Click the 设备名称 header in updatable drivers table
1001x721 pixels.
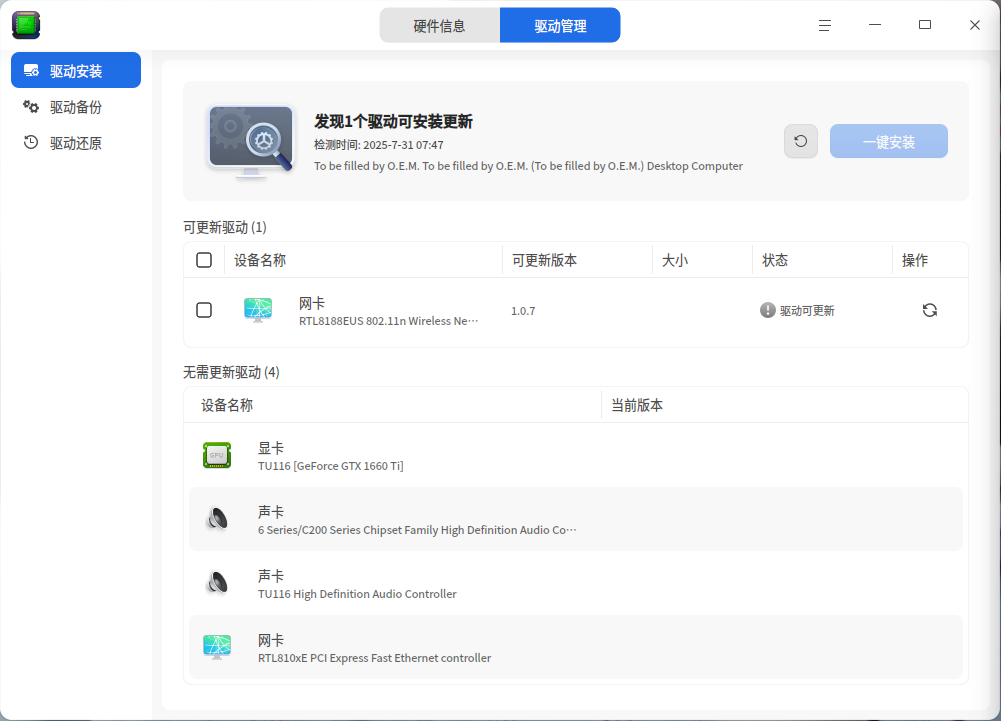tap(260, 261)
